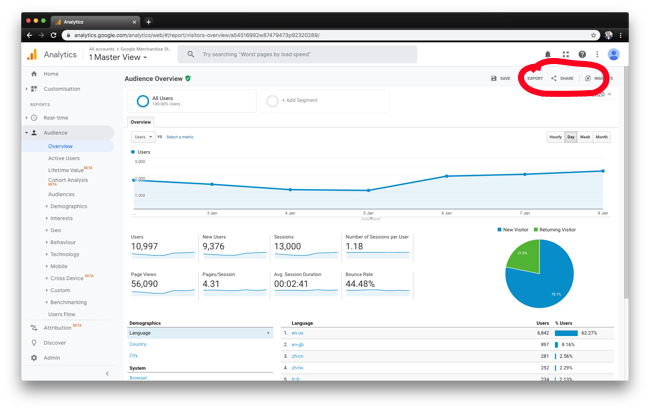The image size is (650, 410).
Task: Click the green verified shield icon
Action: pos(188,78)
